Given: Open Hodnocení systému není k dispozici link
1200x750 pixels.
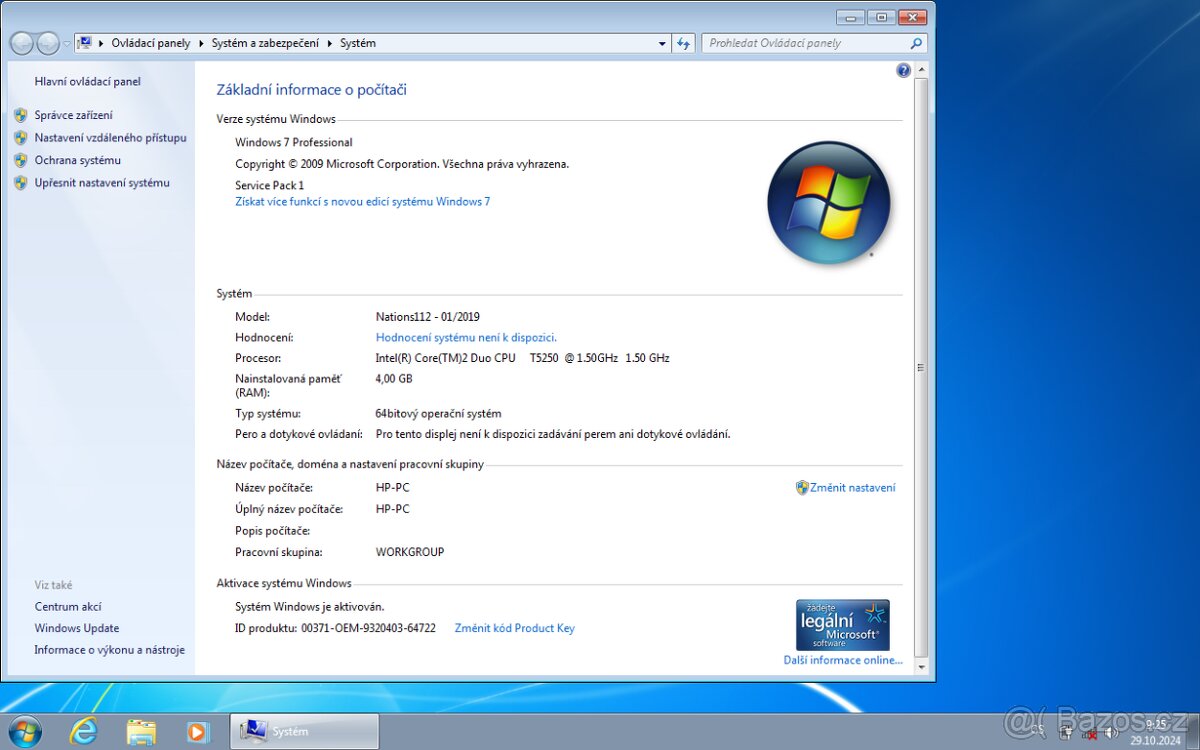Looking at the screenshot, I should click(466, 338).
